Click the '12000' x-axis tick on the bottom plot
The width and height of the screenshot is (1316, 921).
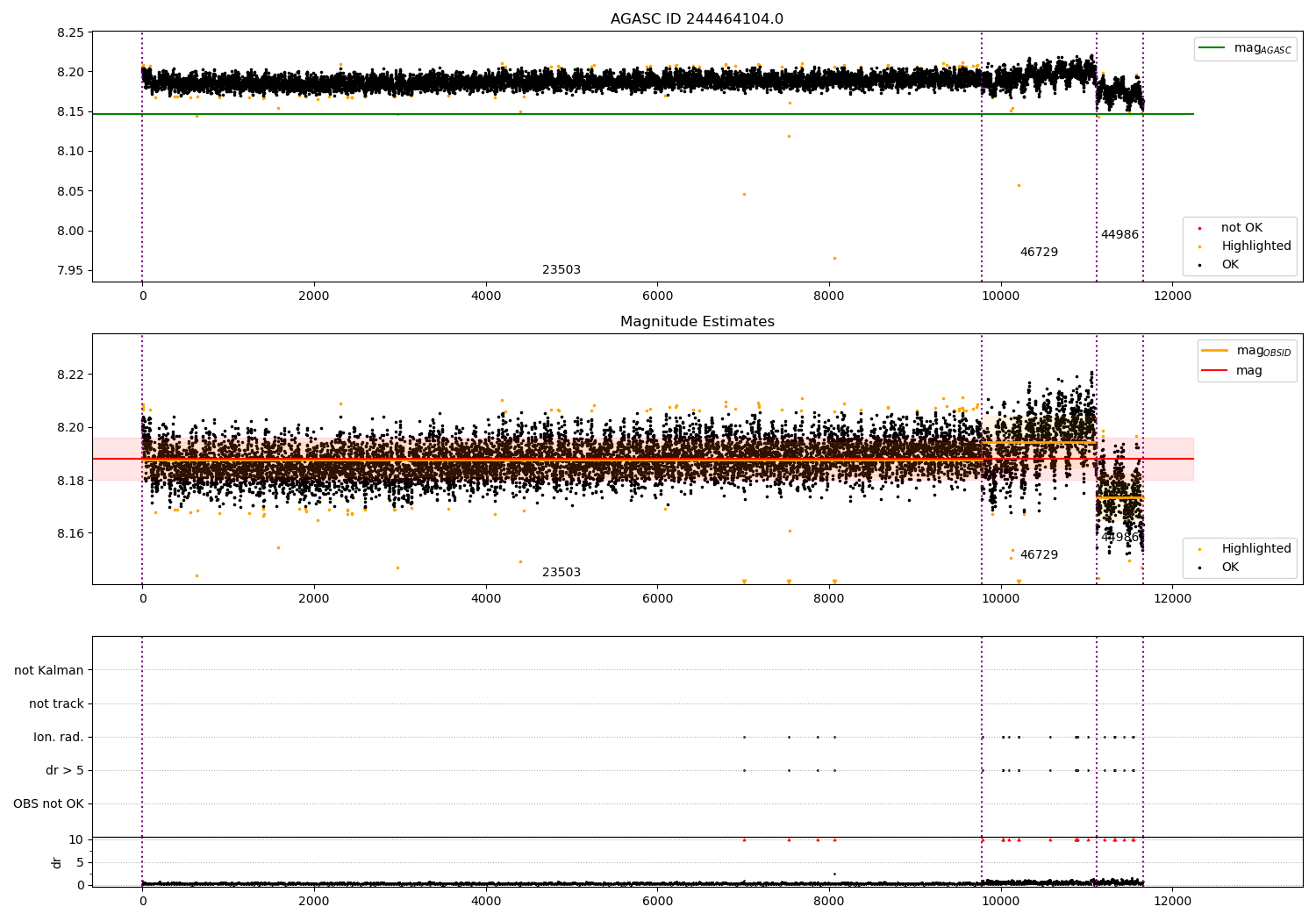tap(1172, 901)
